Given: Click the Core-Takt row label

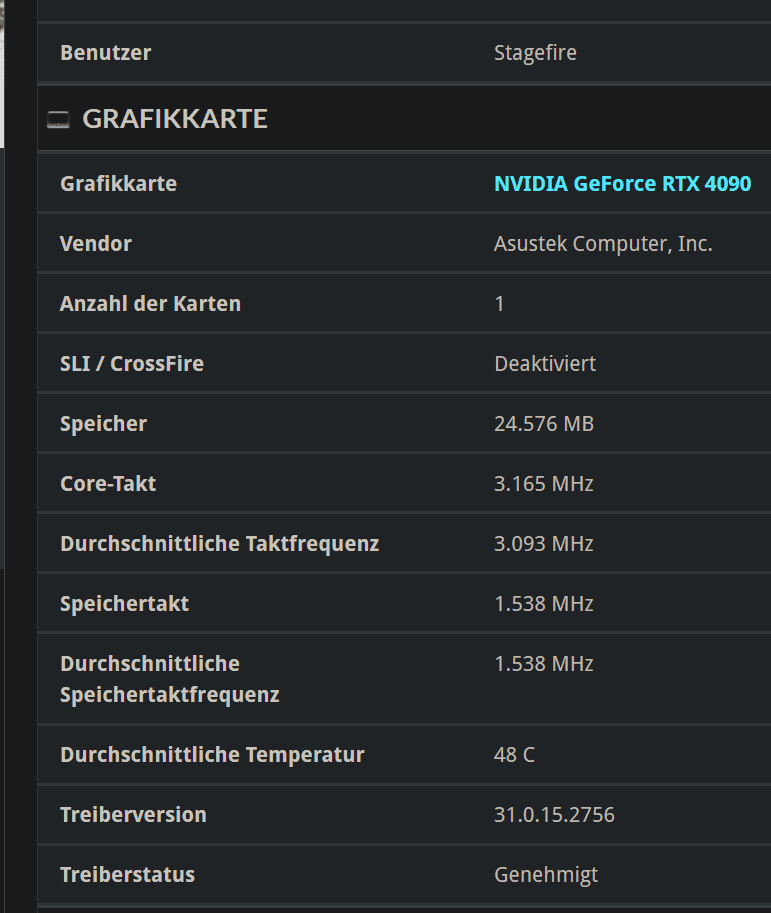Looking at the screenshot, I should tap(108, 484).
